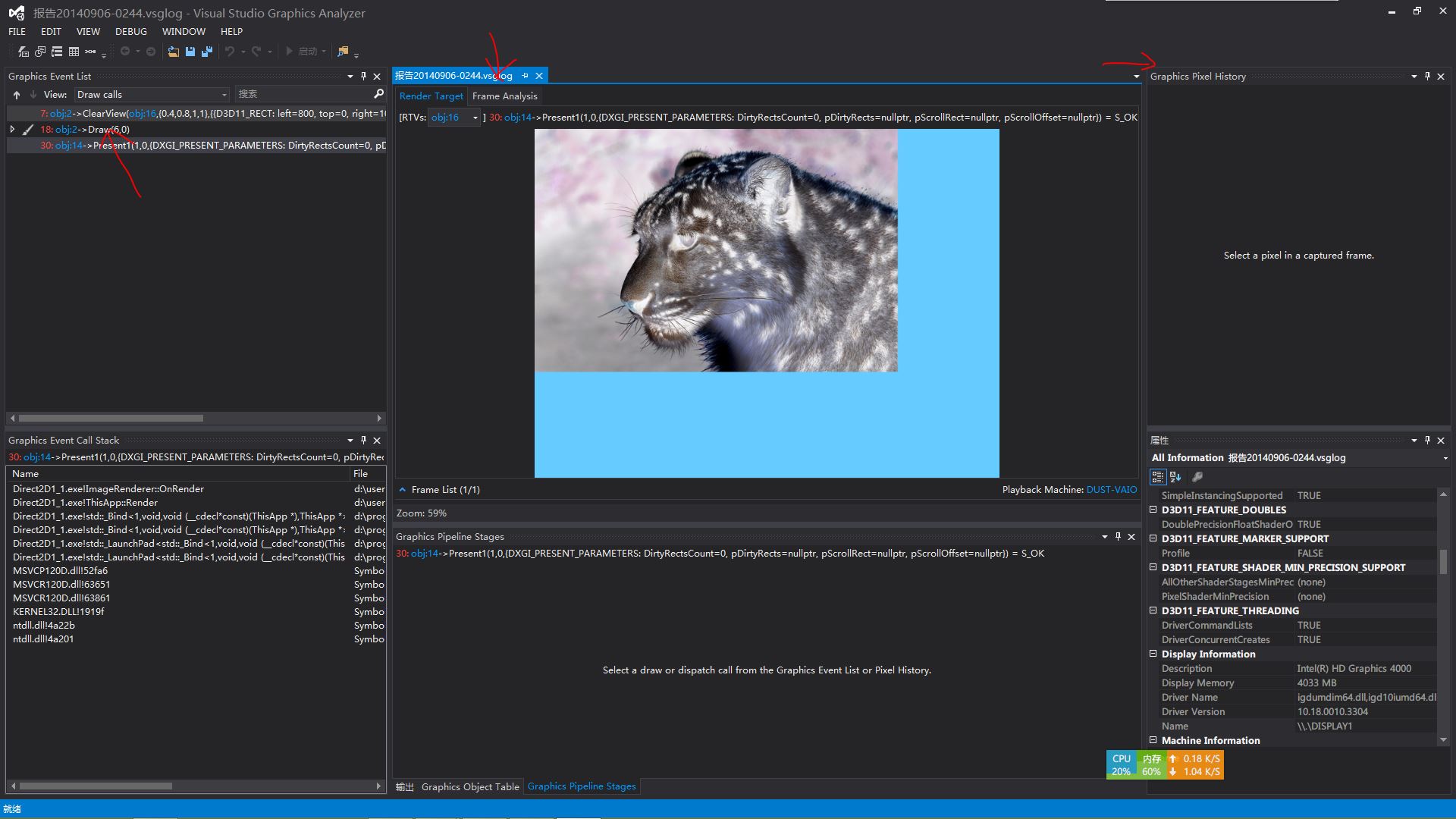This screenshot has width=1456, height=819.
Task: Toggle auto-hide pin on Graphics Event Call Stack
Action: [x=363, y=440]
